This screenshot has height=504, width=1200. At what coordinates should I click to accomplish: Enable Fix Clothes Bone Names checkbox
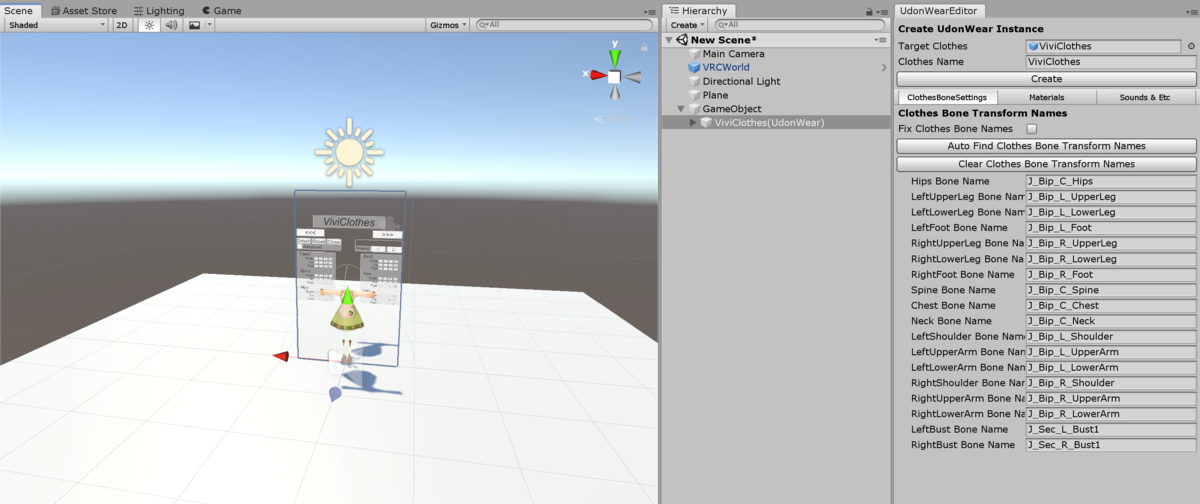[x=1032, y=129]
